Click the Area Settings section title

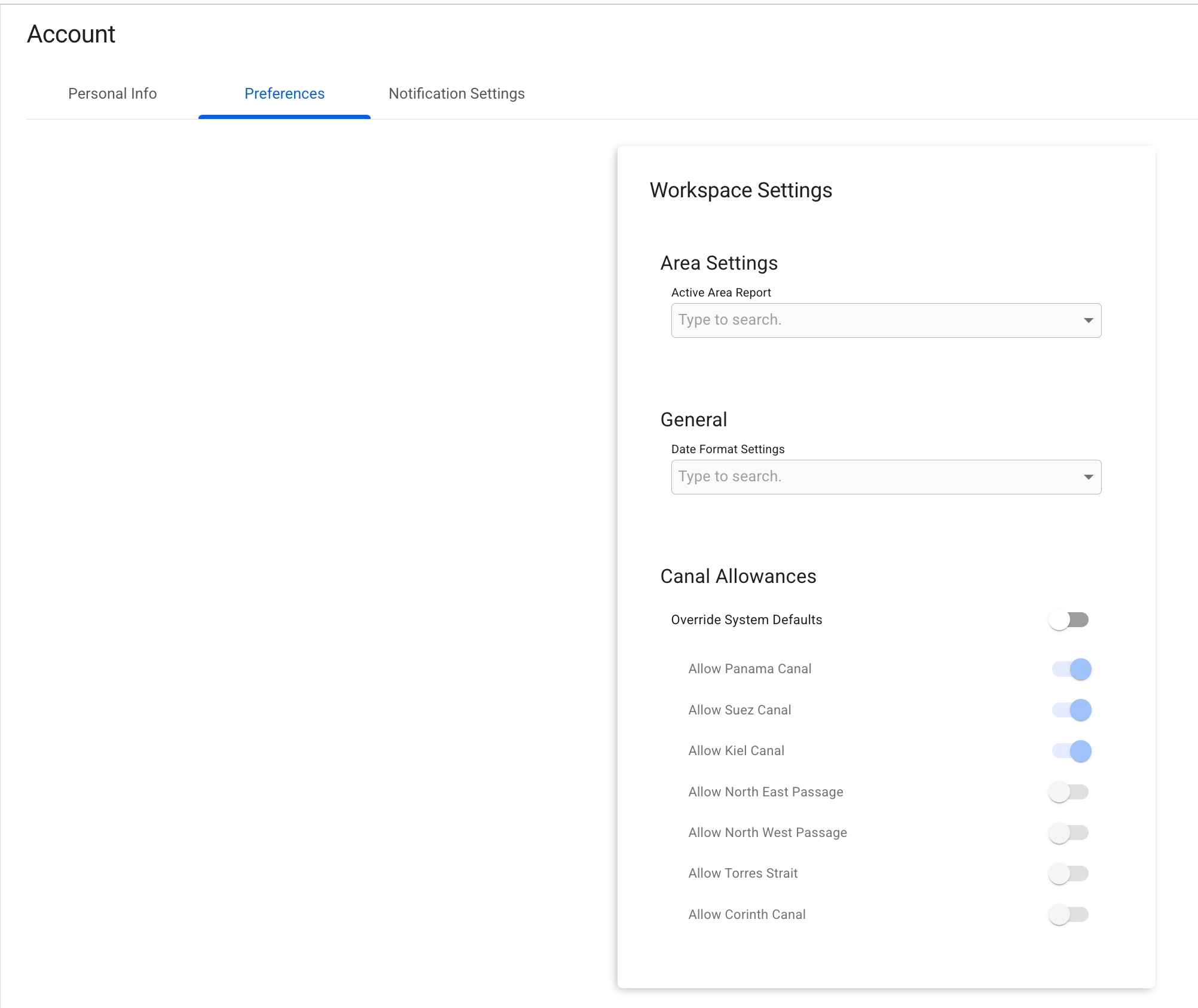[x=719, y=263]
